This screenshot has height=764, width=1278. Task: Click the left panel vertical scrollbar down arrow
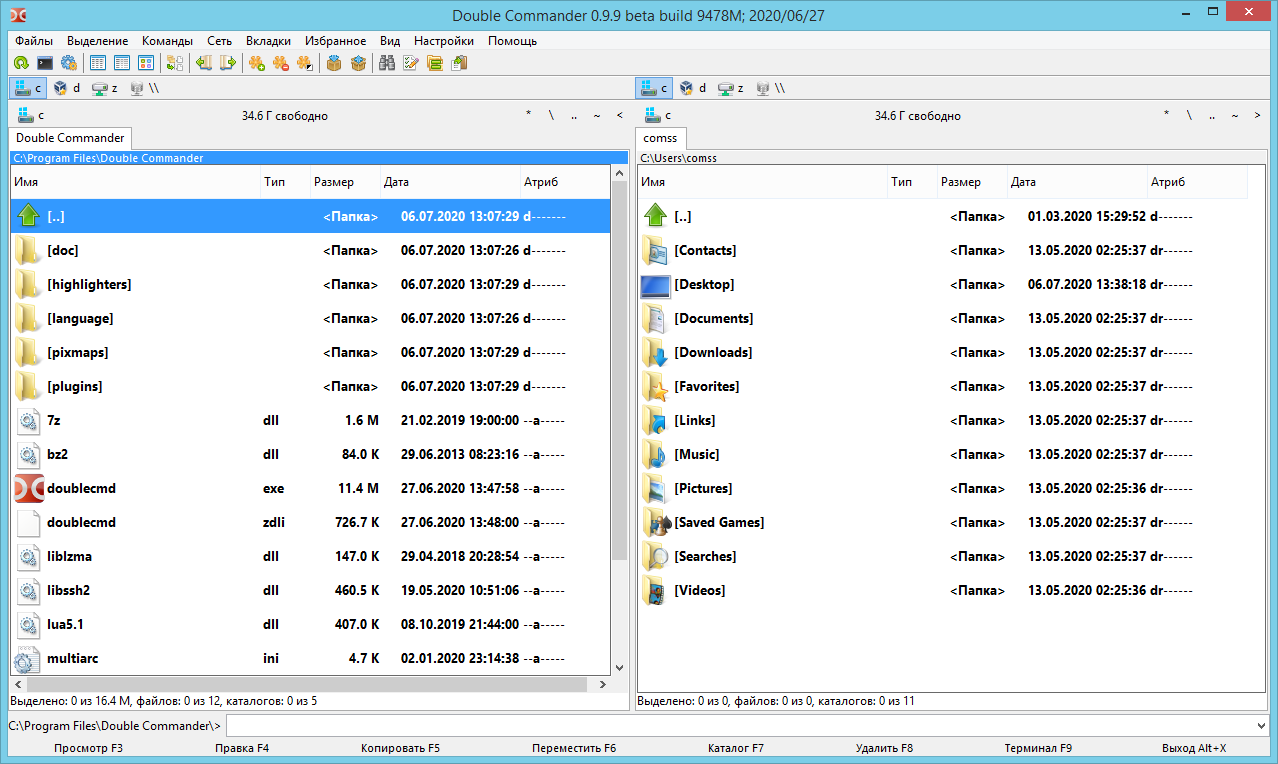pyautogui.click(x=619, y=667)
